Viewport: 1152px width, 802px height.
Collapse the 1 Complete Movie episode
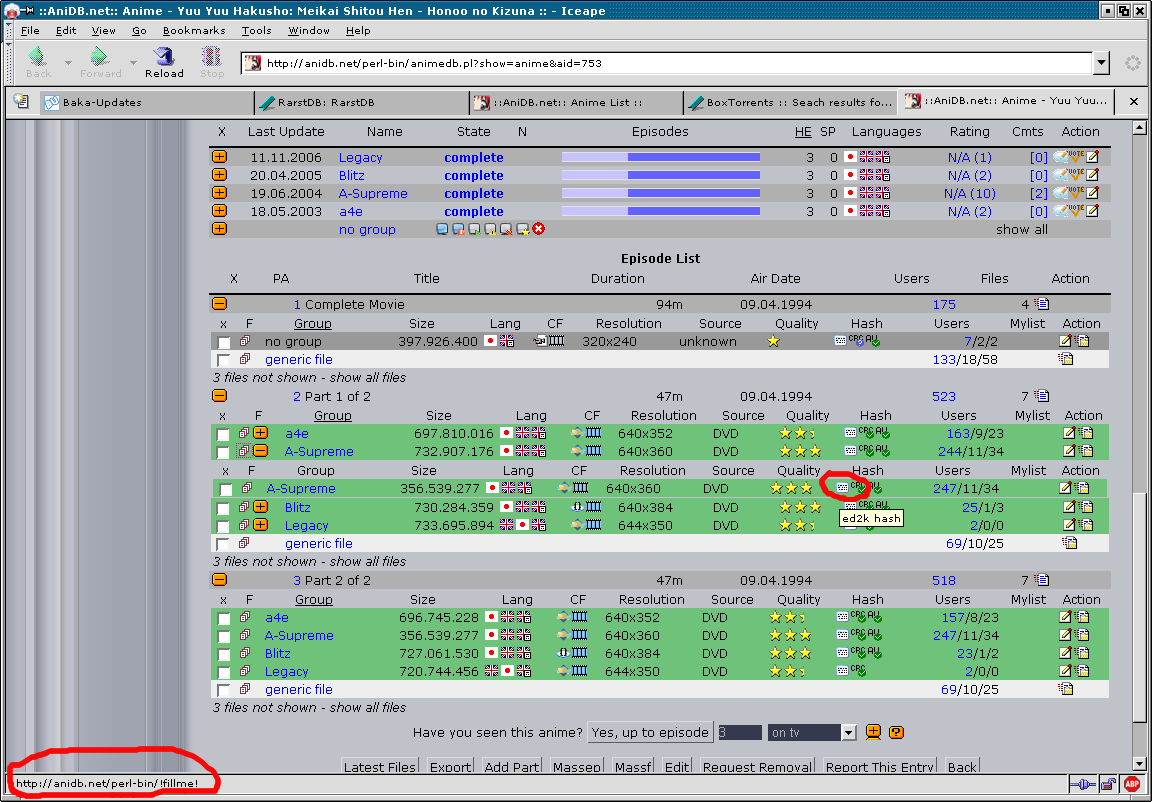point(219,304)
